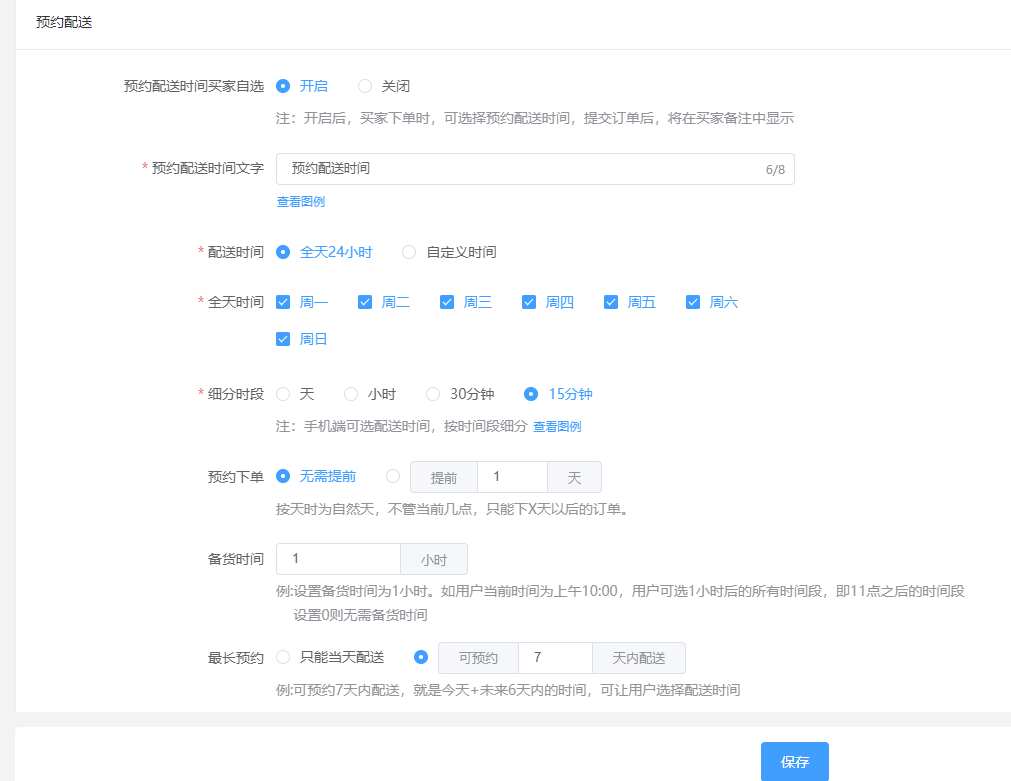Open 查看图例 link under text field
The width and height of the screenshot is (1011, 781).
coord(300,202)
